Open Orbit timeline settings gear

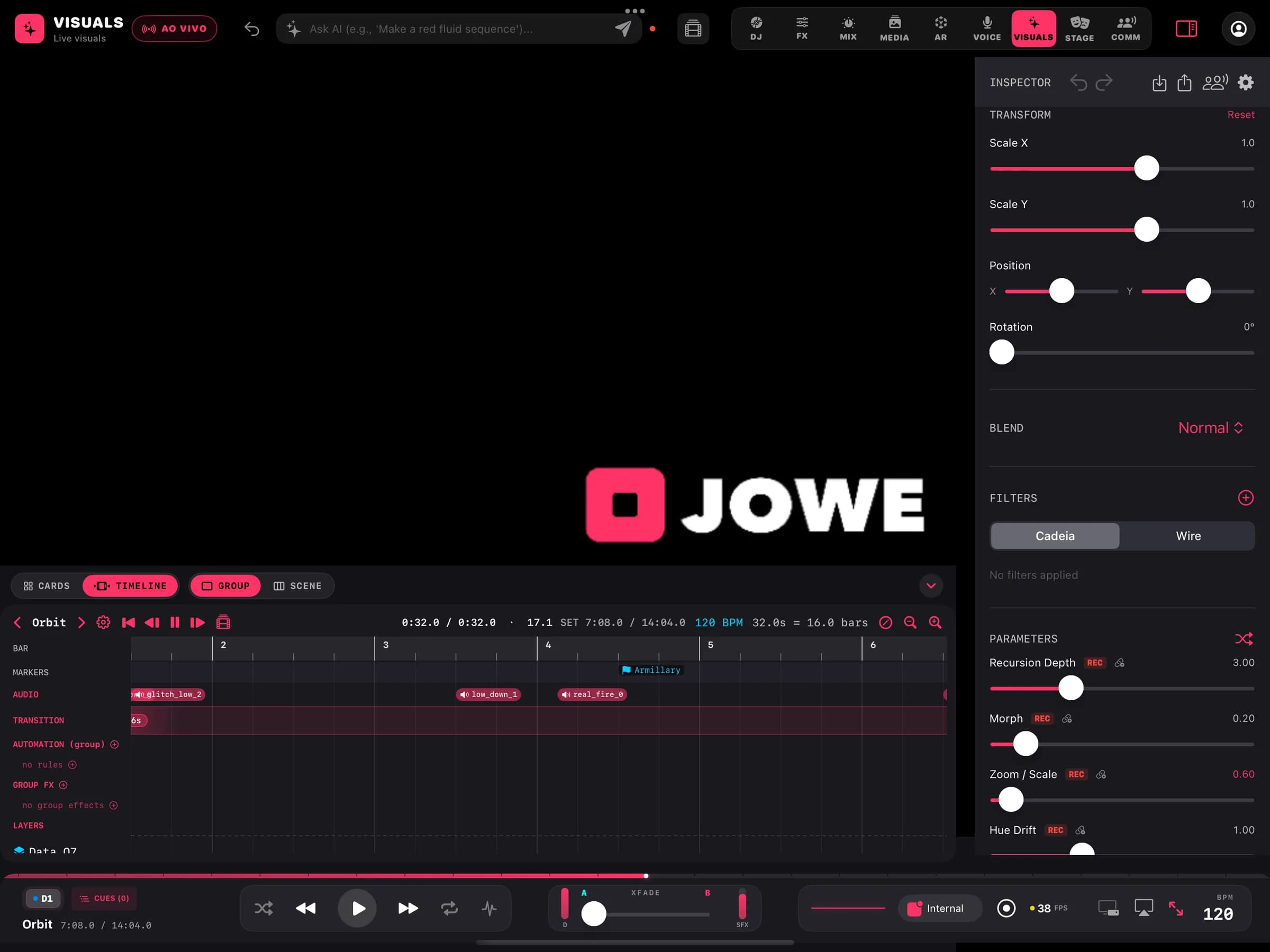click(103, 622)
